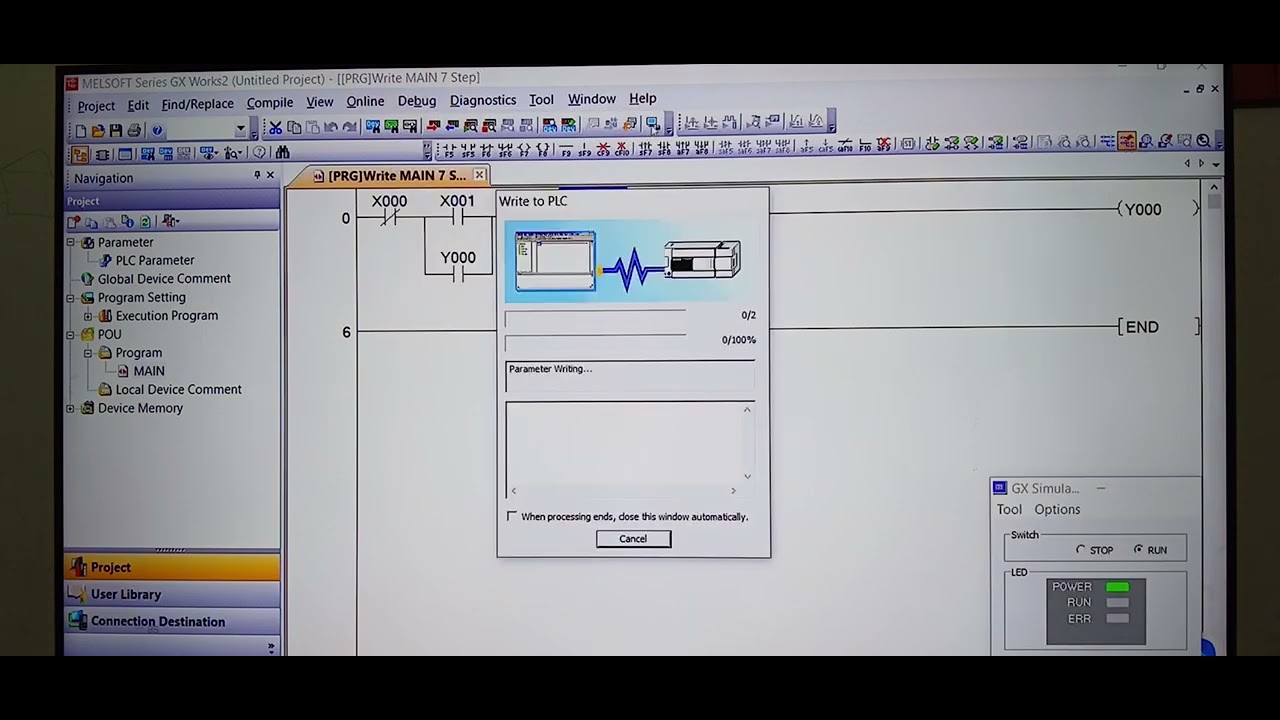Open the Options menu in GX Simulator
Viewport: 1280px width, 720px height.
[x=1057, y=510]
